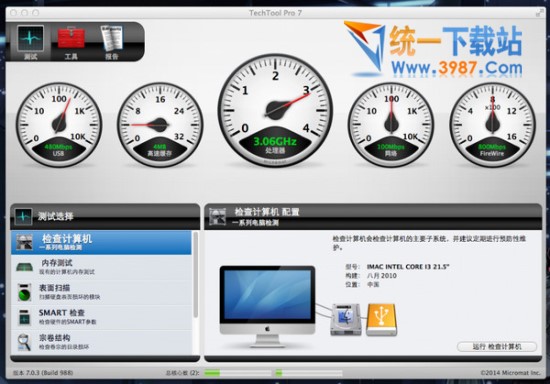Viewport: 550px width, 384px height.
Task: Select 宗卷结构 test entry
Action: click(x=101, y=342)
